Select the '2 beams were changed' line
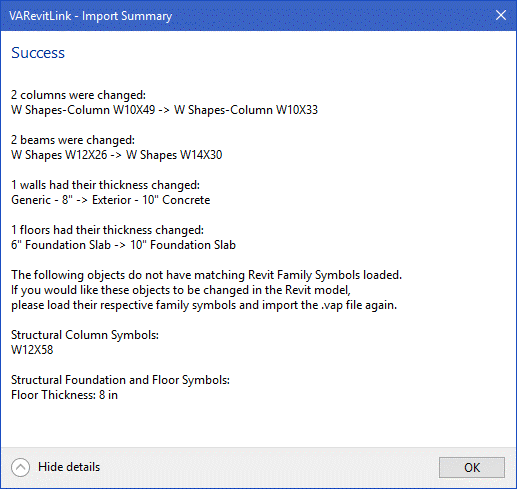 (x=73, y=140)
